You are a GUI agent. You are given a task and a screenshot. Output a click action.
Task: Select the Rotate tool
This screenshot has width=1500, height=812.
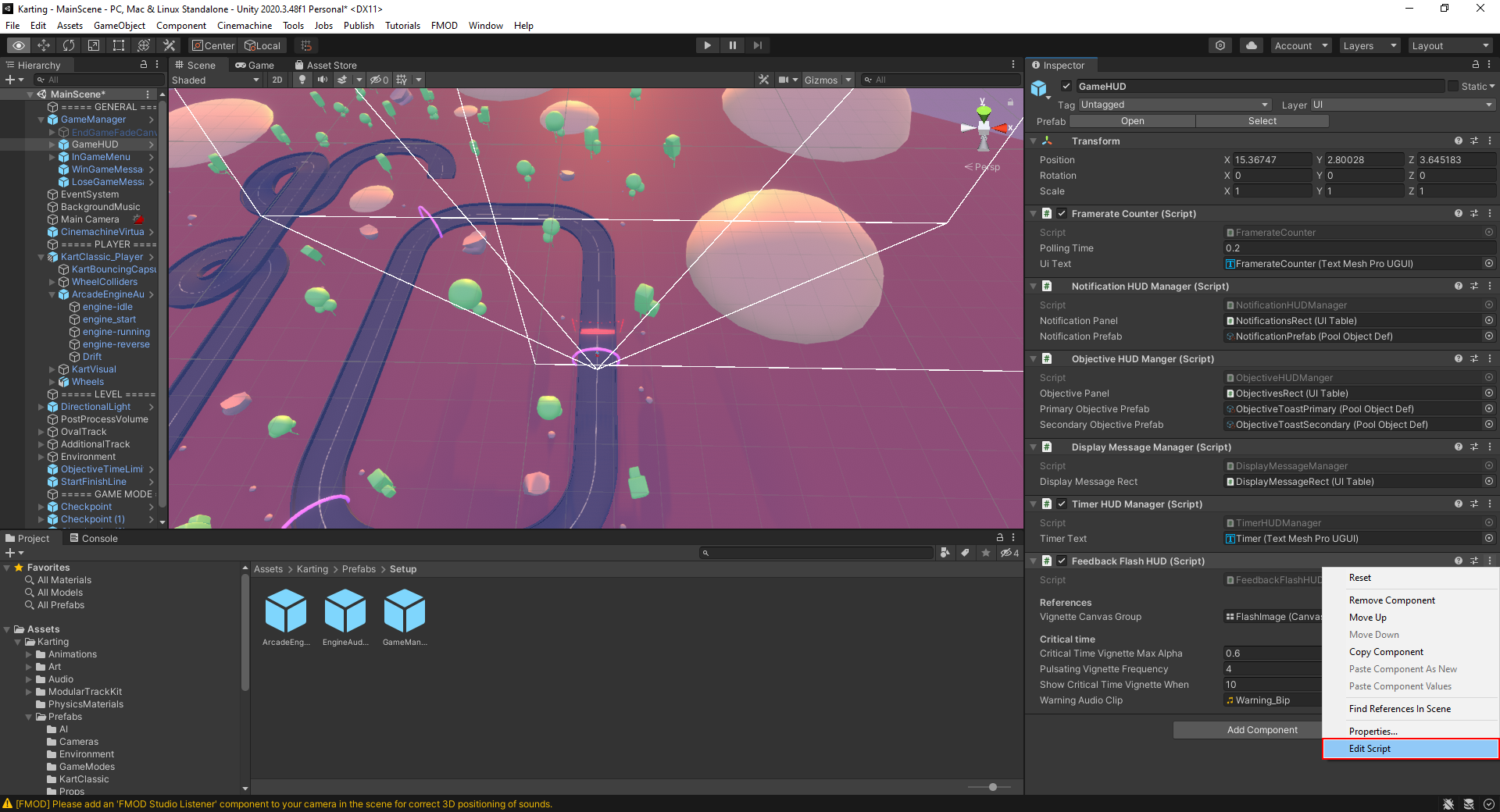69,45
